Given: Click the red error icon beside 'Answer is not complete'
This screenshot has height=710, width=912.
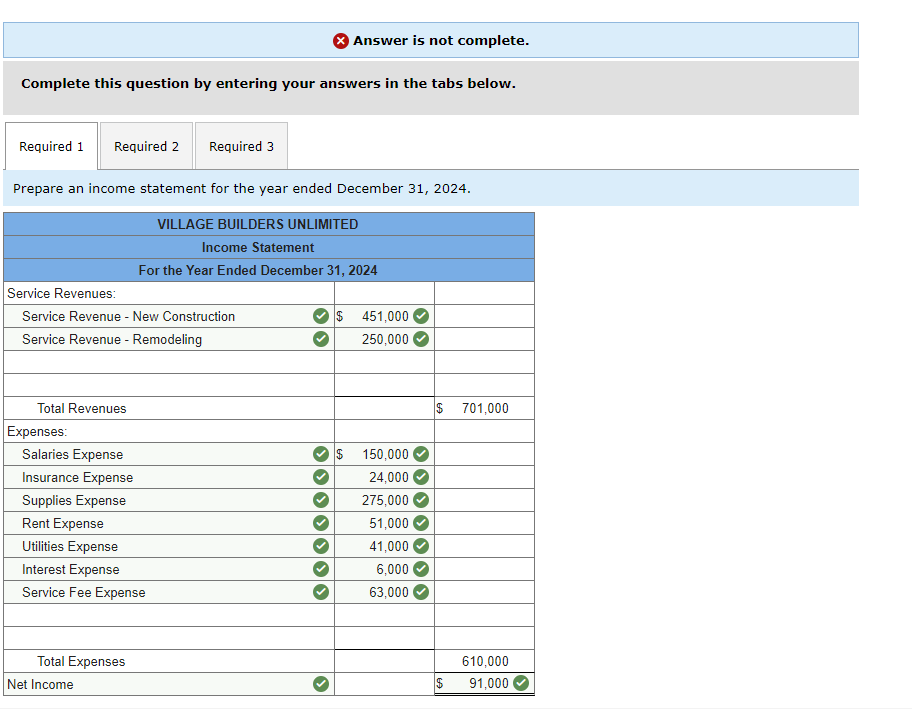Looking at the screenshot, I should [341, 41].
